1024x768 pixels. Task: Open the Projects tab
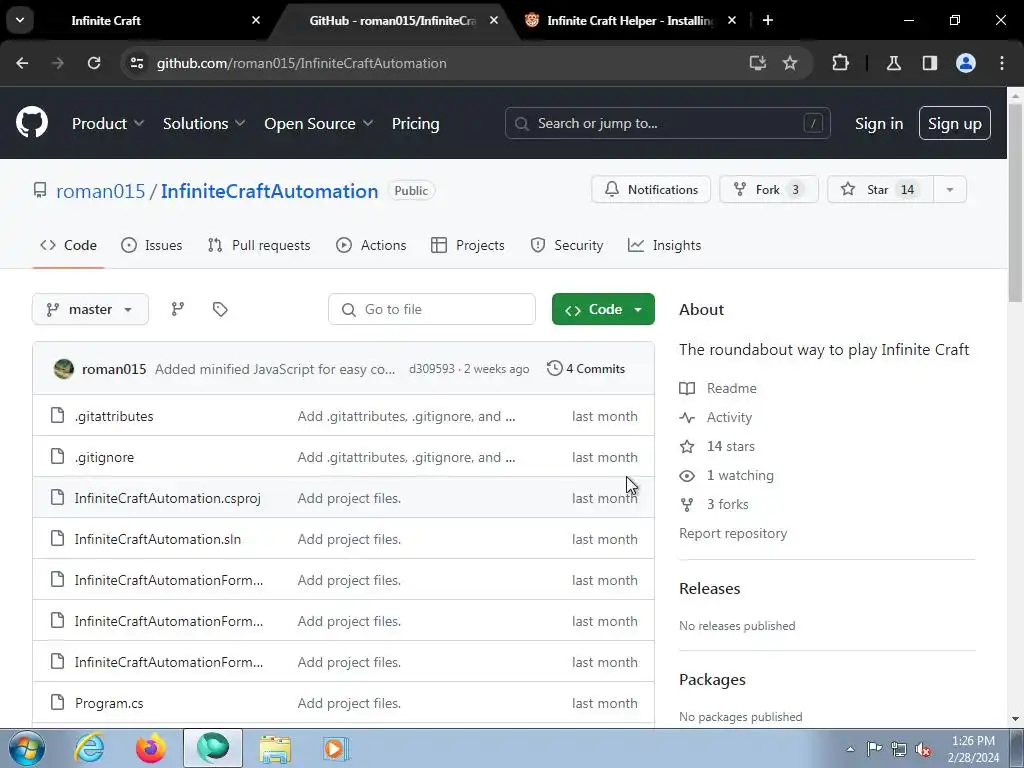468,245
